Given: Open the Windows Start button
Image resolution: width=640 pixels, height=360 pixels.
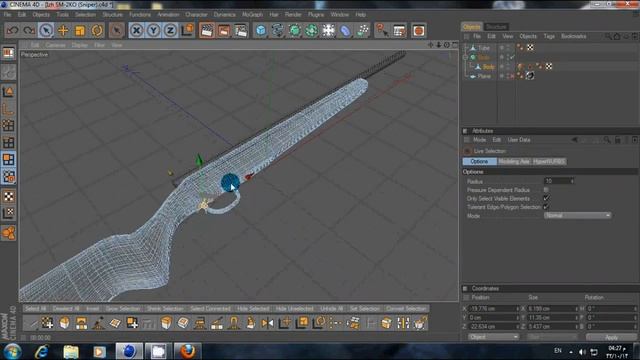Looking at the screenshot, I should pos(13,351).
